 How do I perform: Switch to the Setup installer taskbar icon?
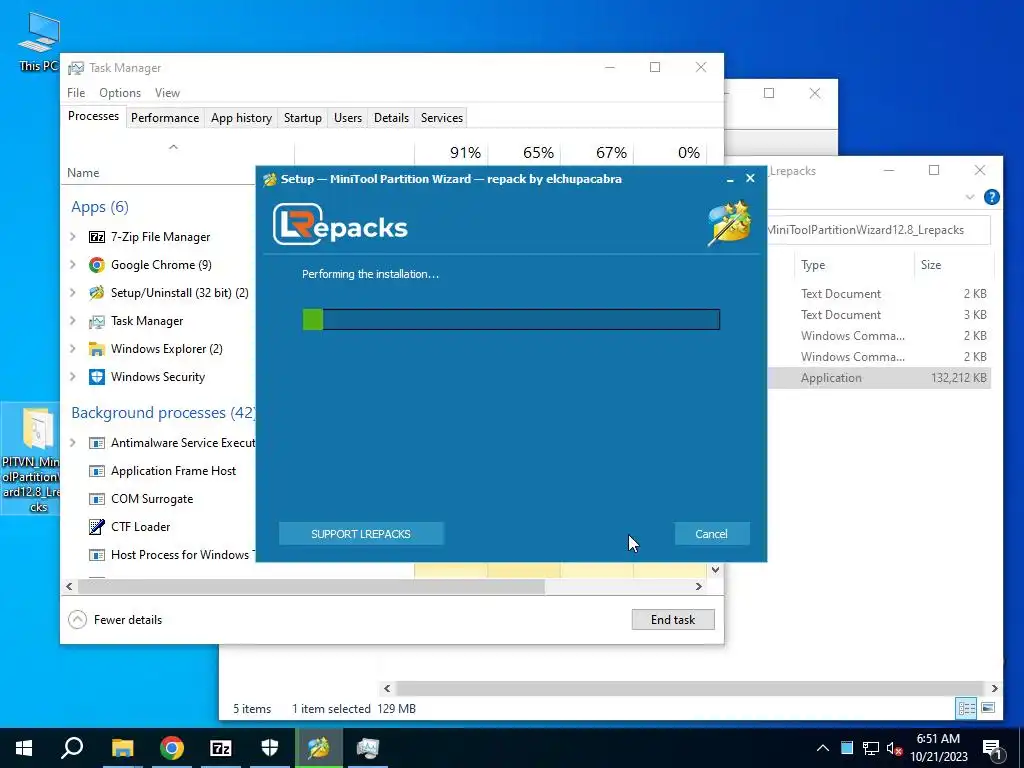pyautogui.click(x=319, y=748)
